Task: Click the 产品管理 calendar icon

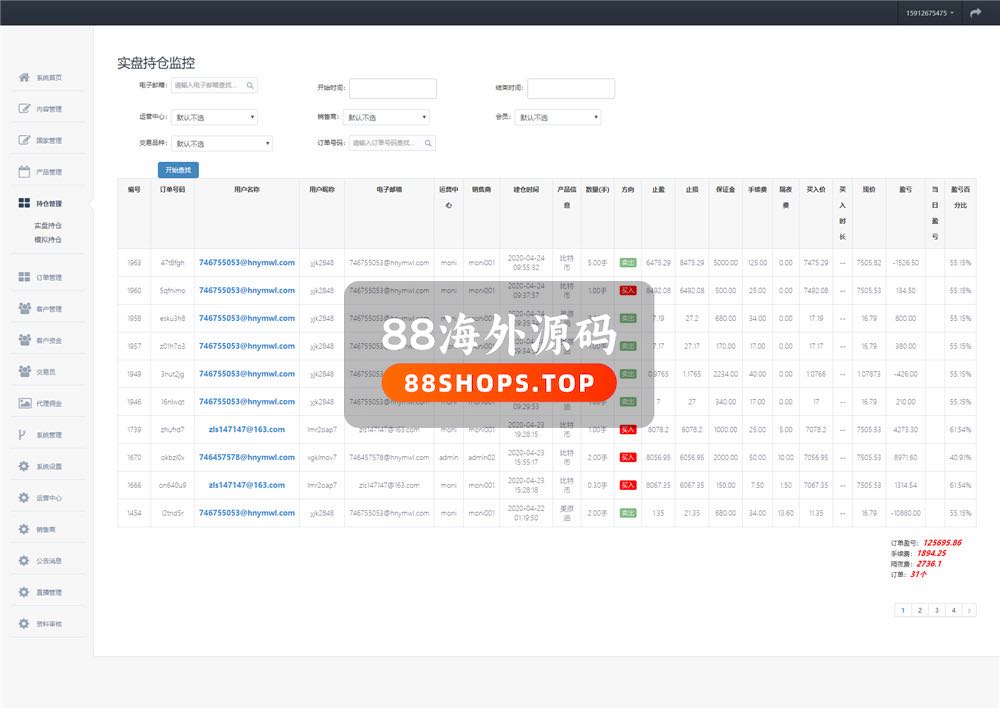Action: pyautogui.click(x=24, y=172)
